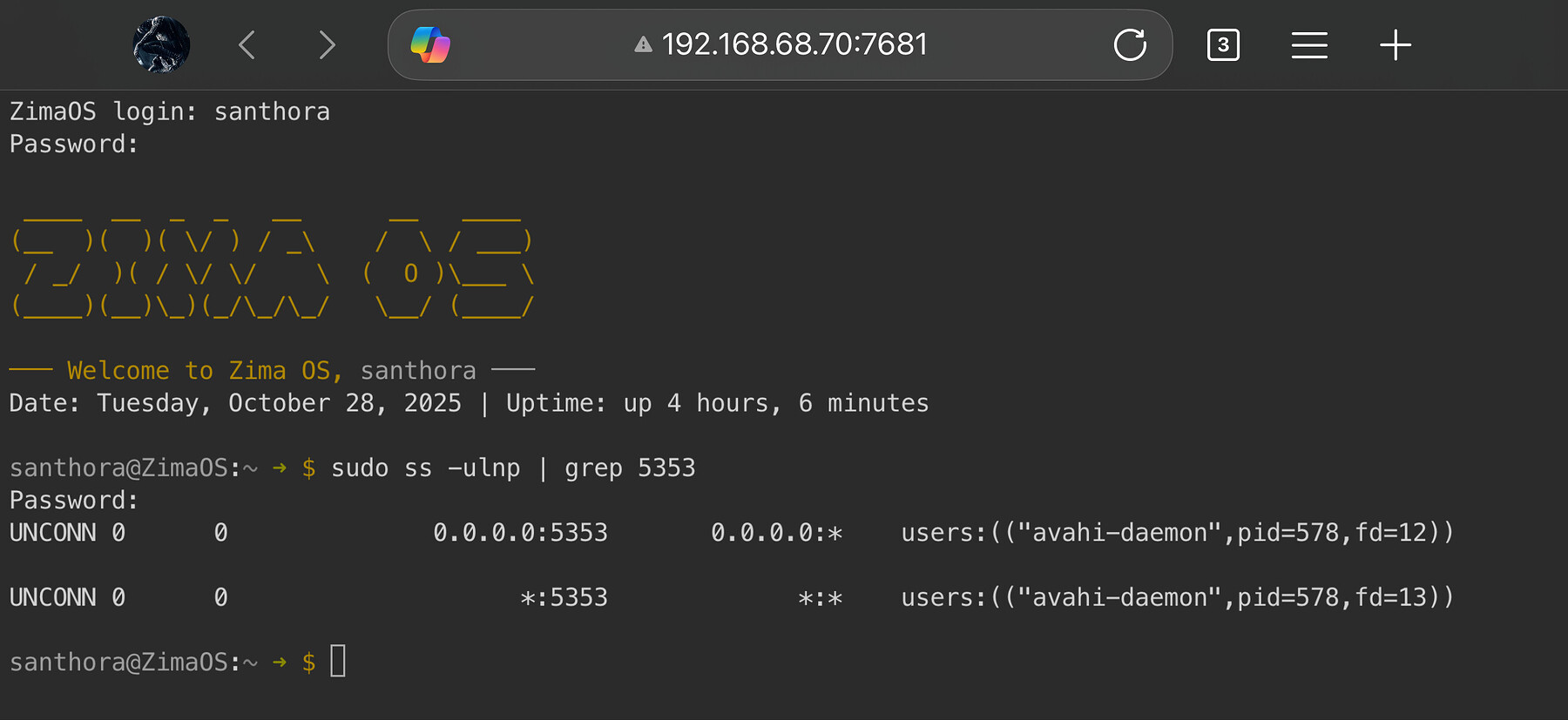Screen dimensions: 1568x720
Task: Click the 'Welcome to Zima OS' greeting
Action: click(x=205, y=371)
